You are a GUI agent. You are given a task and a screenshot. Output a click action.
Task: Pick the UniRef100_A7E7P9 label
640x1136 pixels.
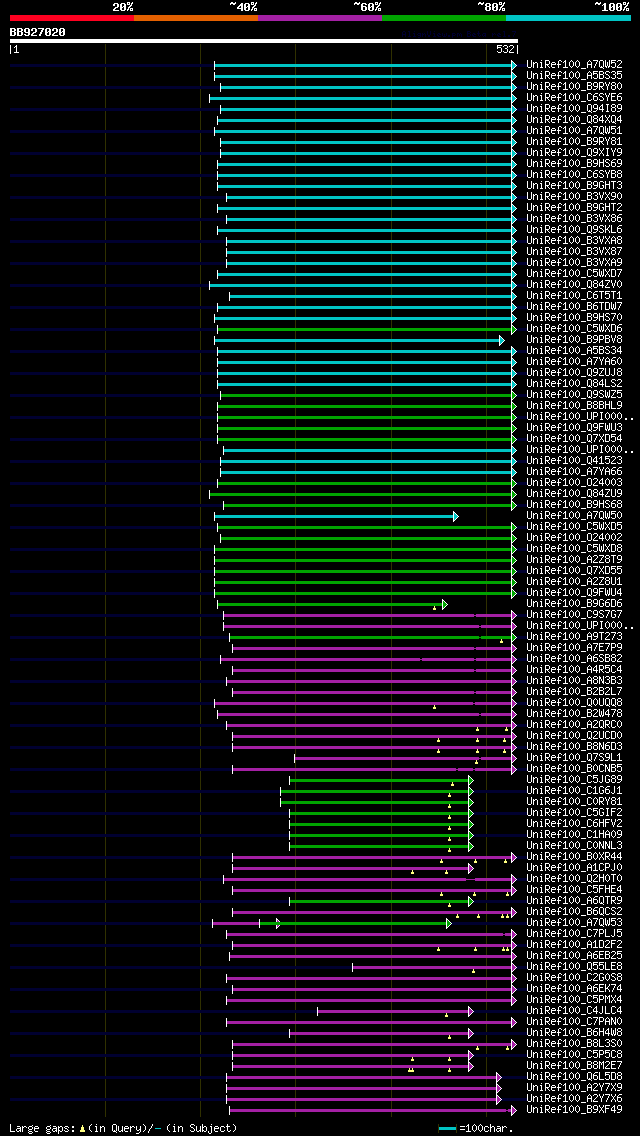pos(574,648)
